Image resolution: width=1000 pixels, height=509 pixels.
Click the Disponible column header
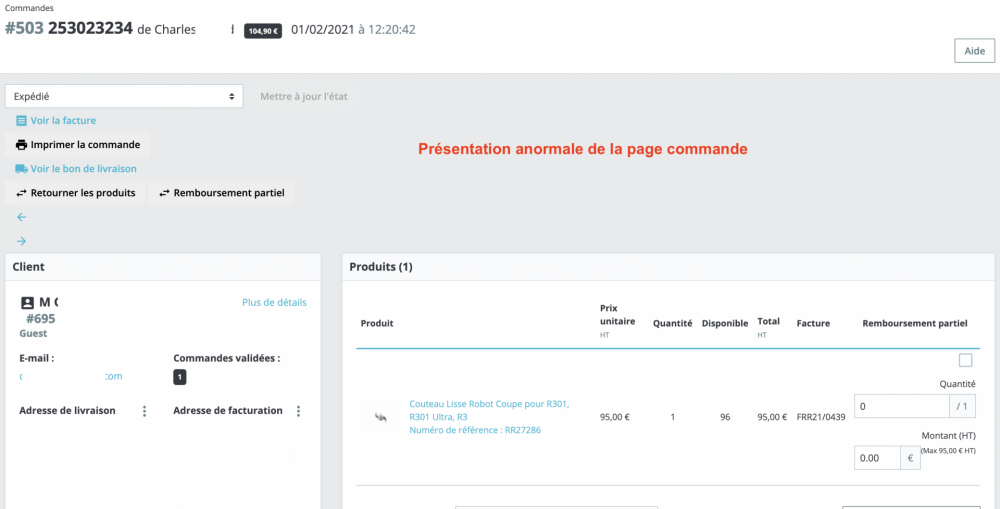(724, 323)
